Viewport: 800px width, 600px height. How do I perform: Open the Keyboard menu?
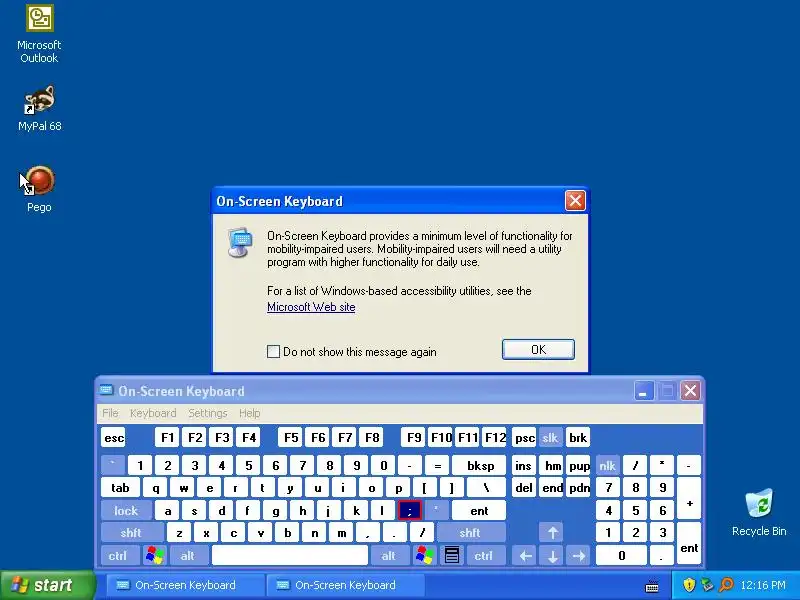coord(153,413)
